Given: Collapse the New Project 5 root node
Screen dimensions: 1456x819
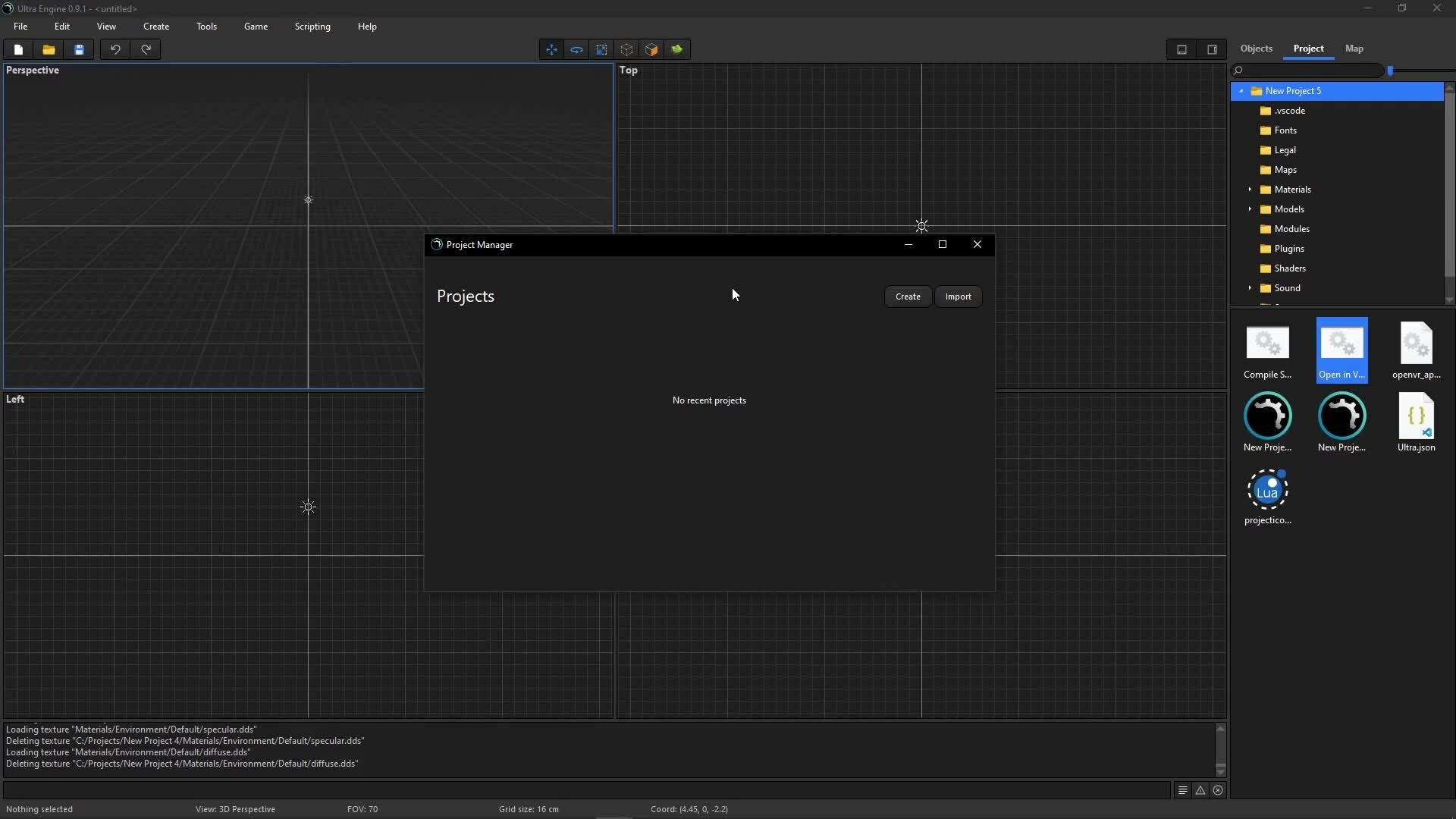Looking at the screenshot, I should 1241,91.
